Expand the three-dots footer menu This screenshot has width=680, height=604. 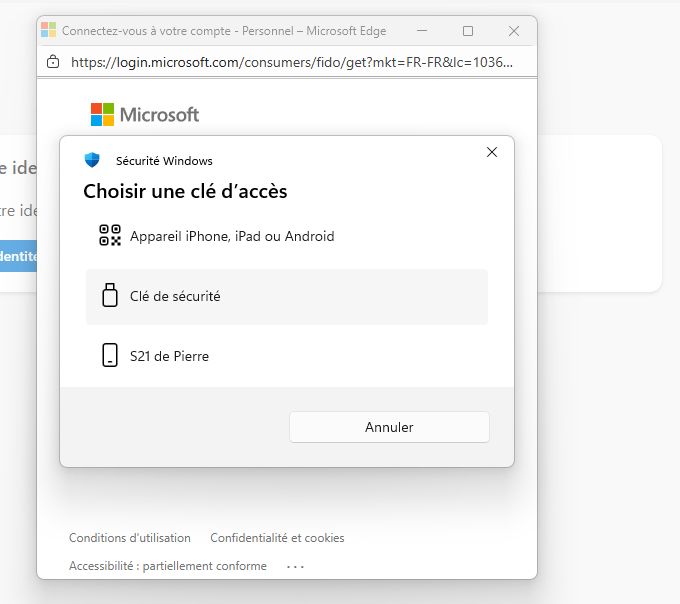(295, 566)
